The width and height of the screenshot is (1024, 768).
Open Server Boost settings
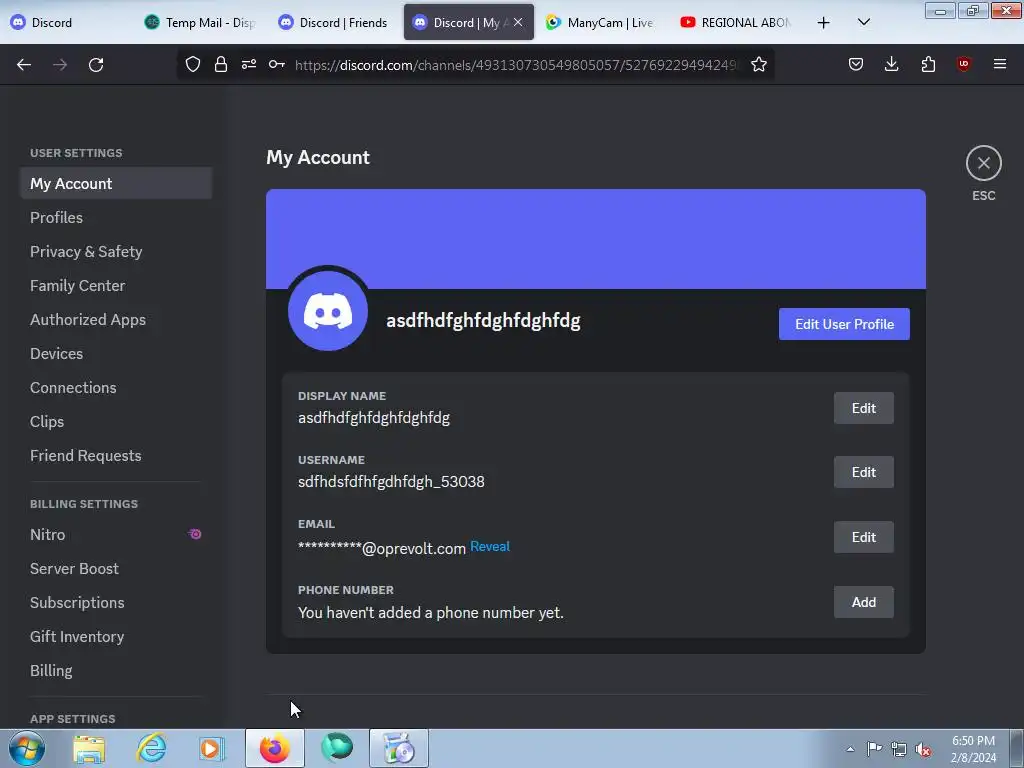point(116,568)
